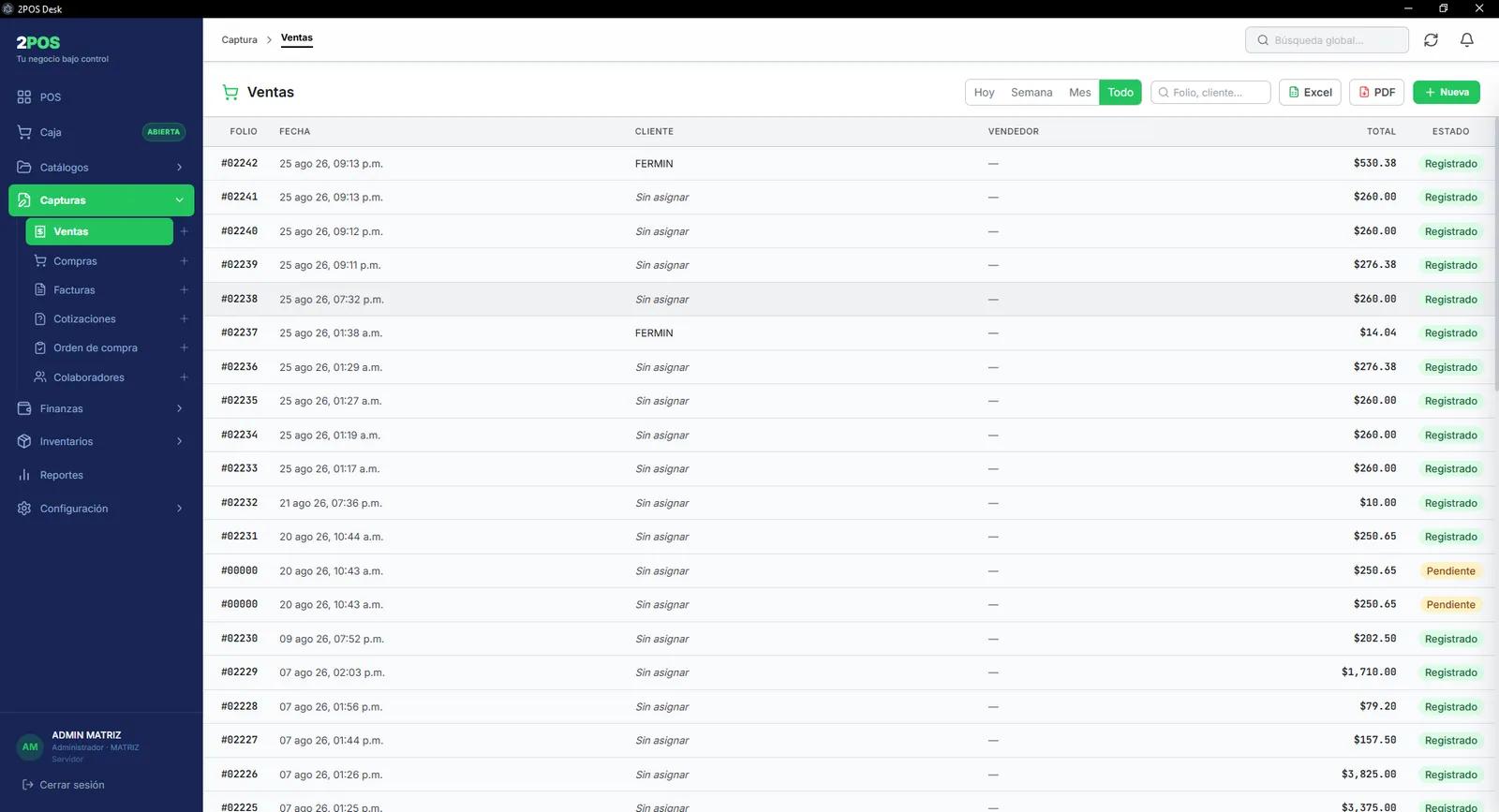Image resolution: width=1499 pixels, height=812 pixels.
Task: Collapse the Capturas section chevron
Action: [179, 200]
